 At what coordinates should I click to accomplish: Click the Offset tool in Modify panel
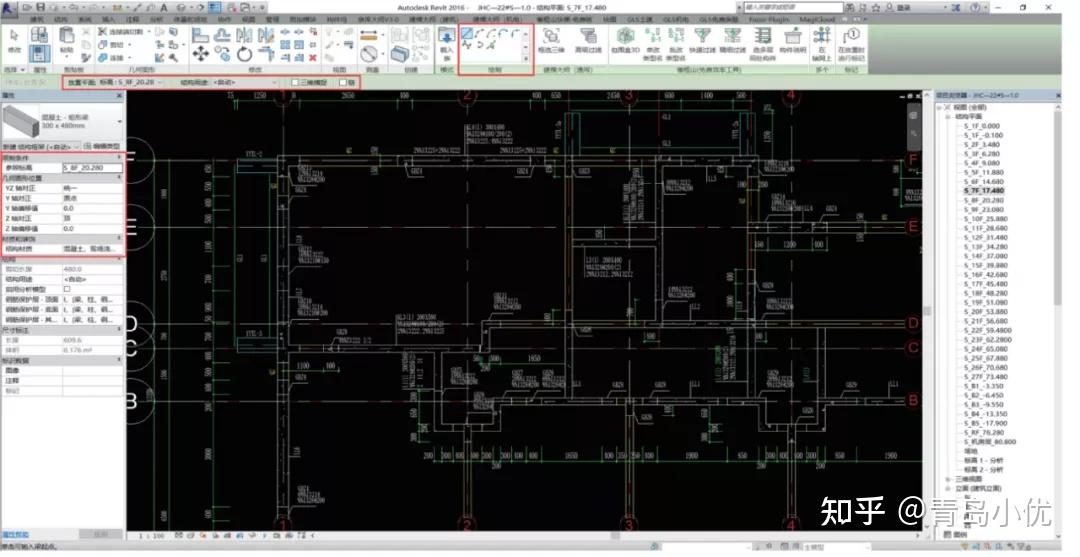222,34
